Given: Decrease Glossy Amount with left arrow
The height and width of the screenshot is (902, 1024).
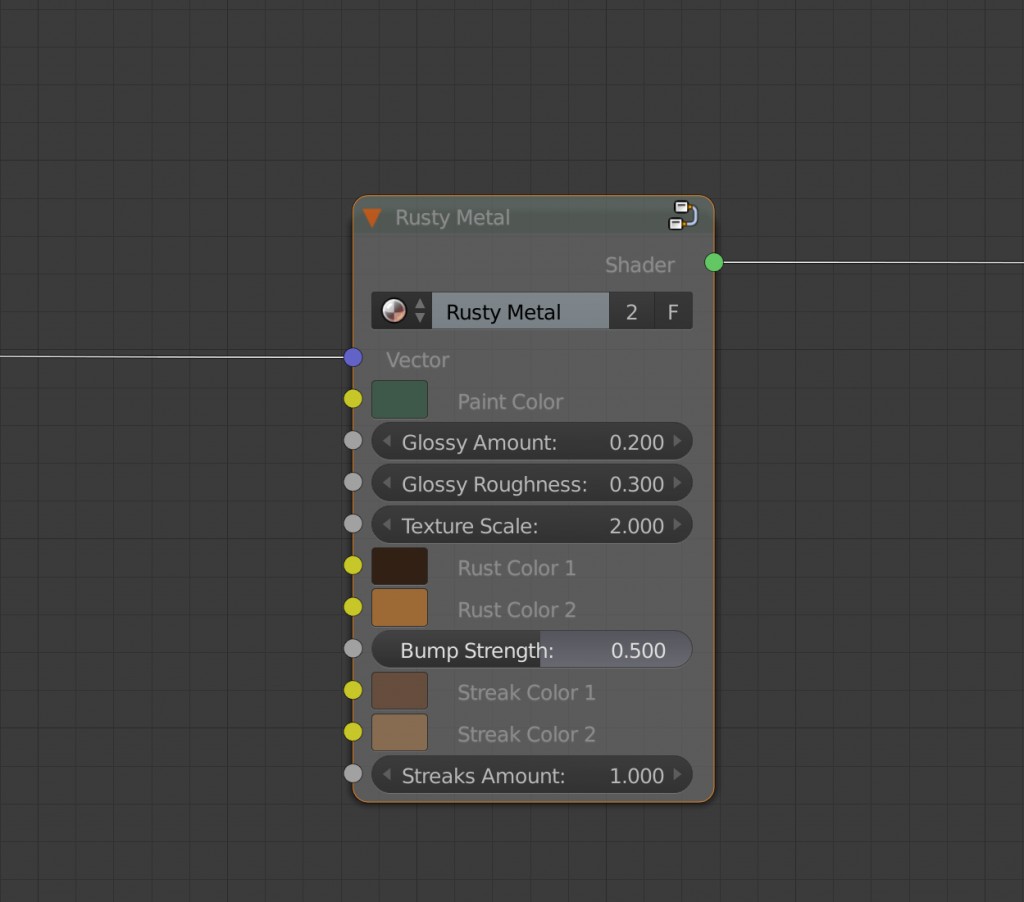Looking at the screenshot, I should 387,442.
